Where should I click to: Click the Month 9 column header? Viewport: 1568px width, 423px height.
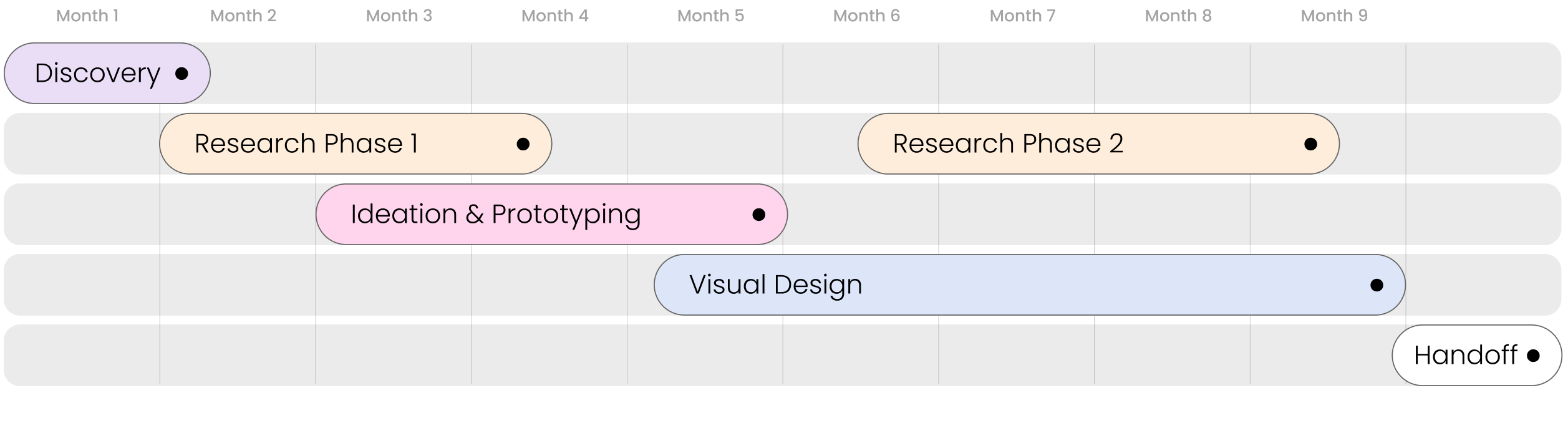1334,16
